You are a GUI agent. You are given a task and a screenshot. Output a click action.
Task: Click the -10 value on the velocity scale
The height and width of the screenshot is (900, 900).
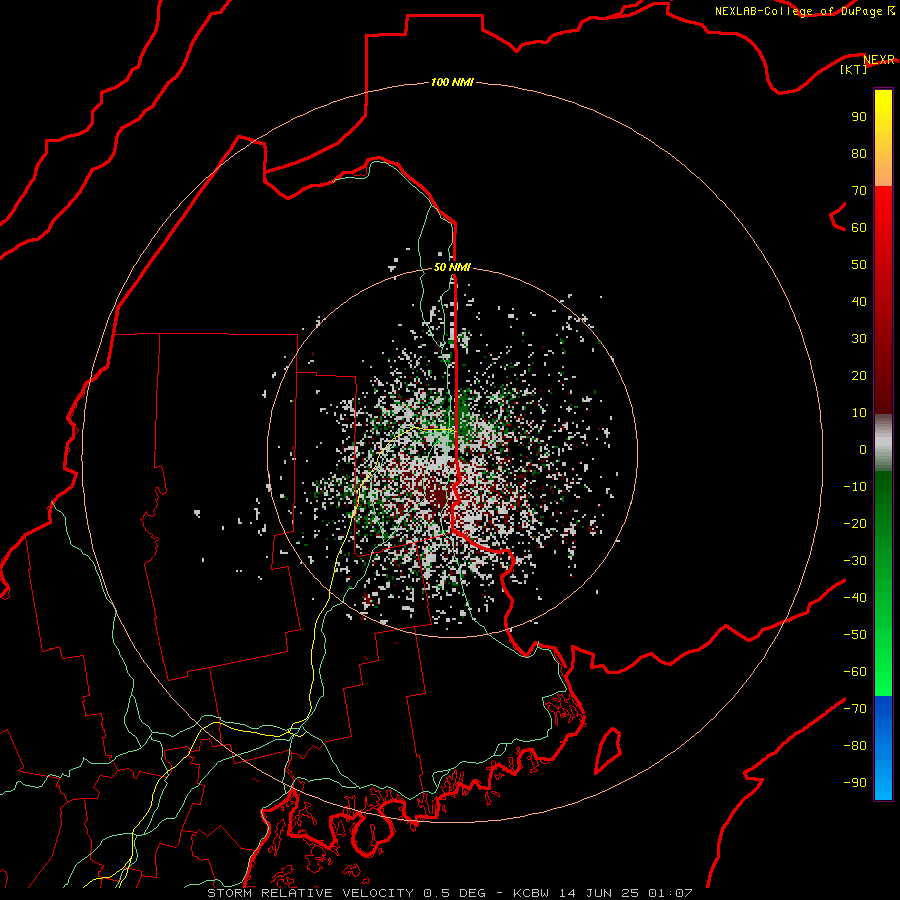pyautogui.click(x=855, y=487)
